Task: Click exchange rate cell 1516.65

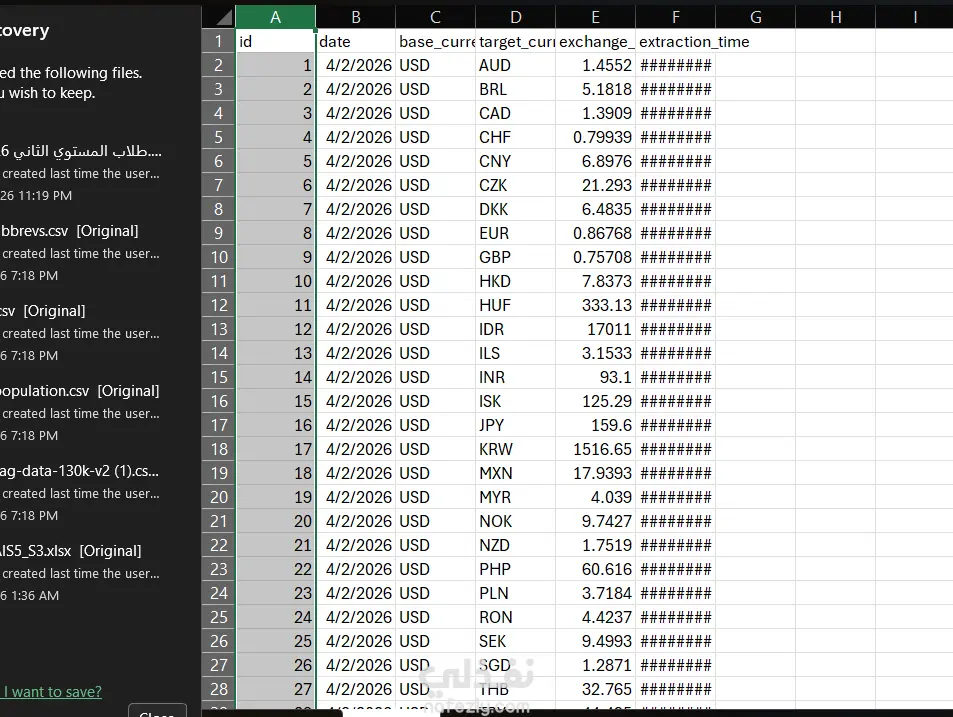Action: click(596, 449)
